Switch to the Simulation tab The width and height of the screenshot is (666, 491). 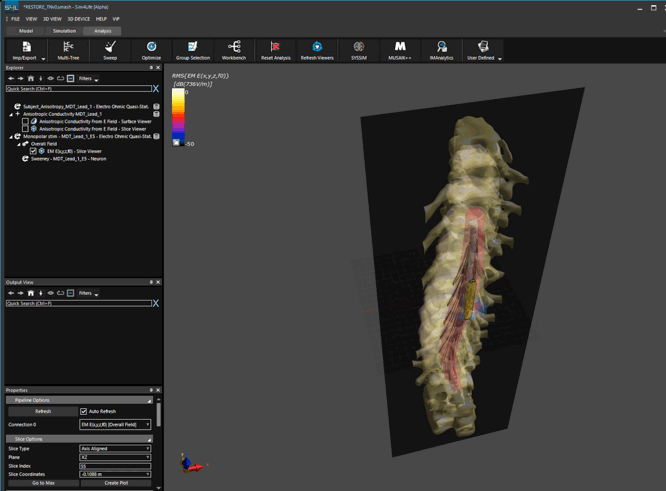(x=64, y=31)
